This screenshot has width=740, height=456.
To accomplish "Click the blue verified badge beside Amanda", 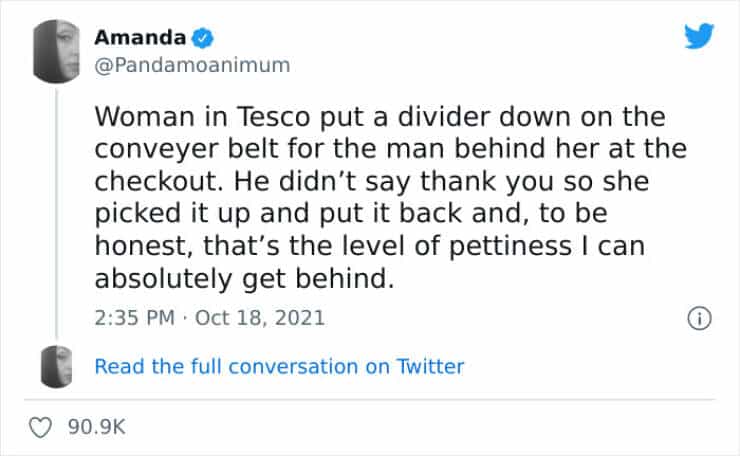I will point(202,39).
